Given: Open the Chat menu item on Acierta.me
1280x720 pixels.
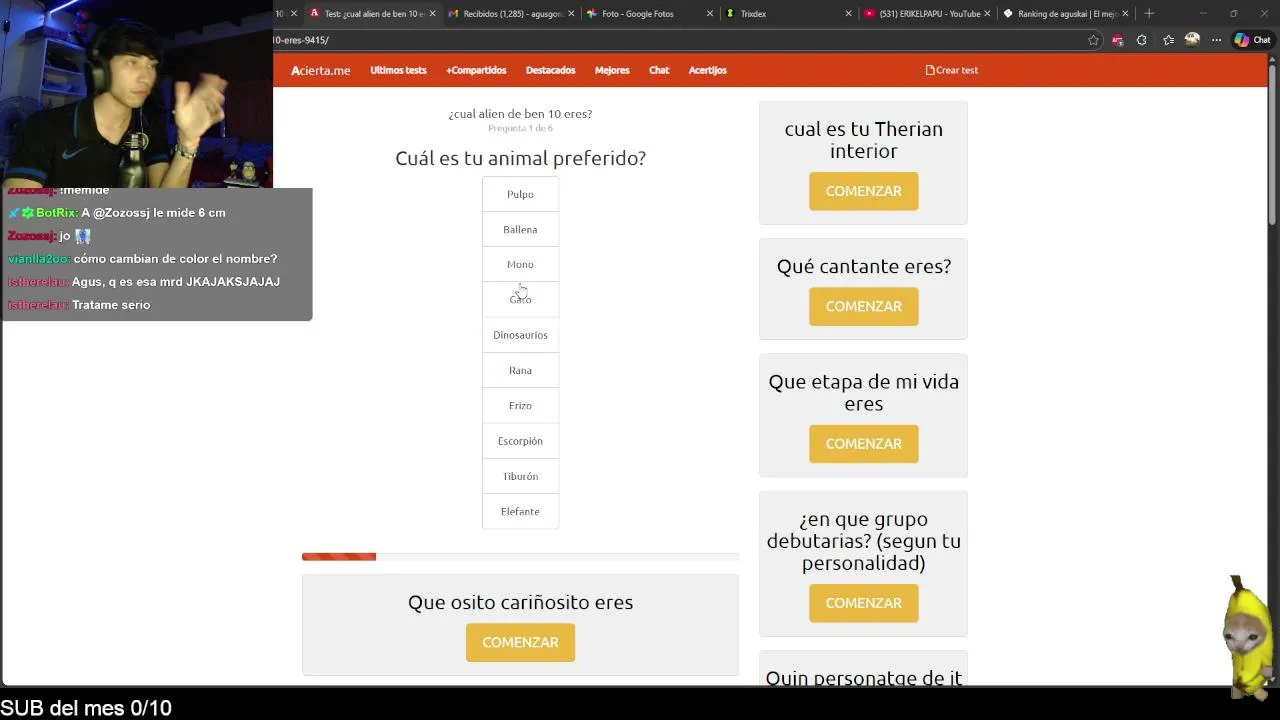Looking at the screenshot, I should (659, 70).
